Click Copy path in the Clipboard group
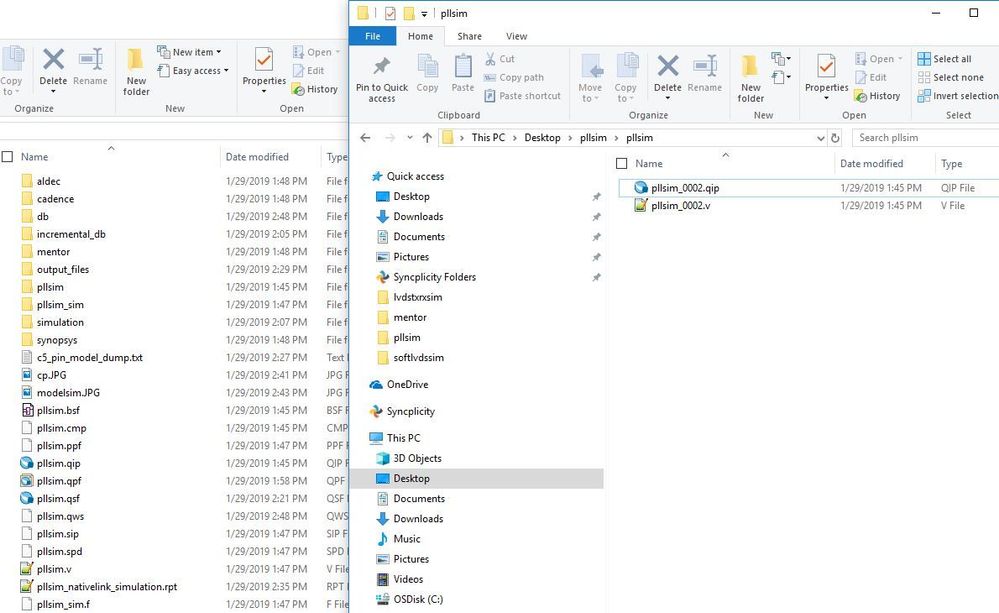The image size is (999, 613). [514, 77]
